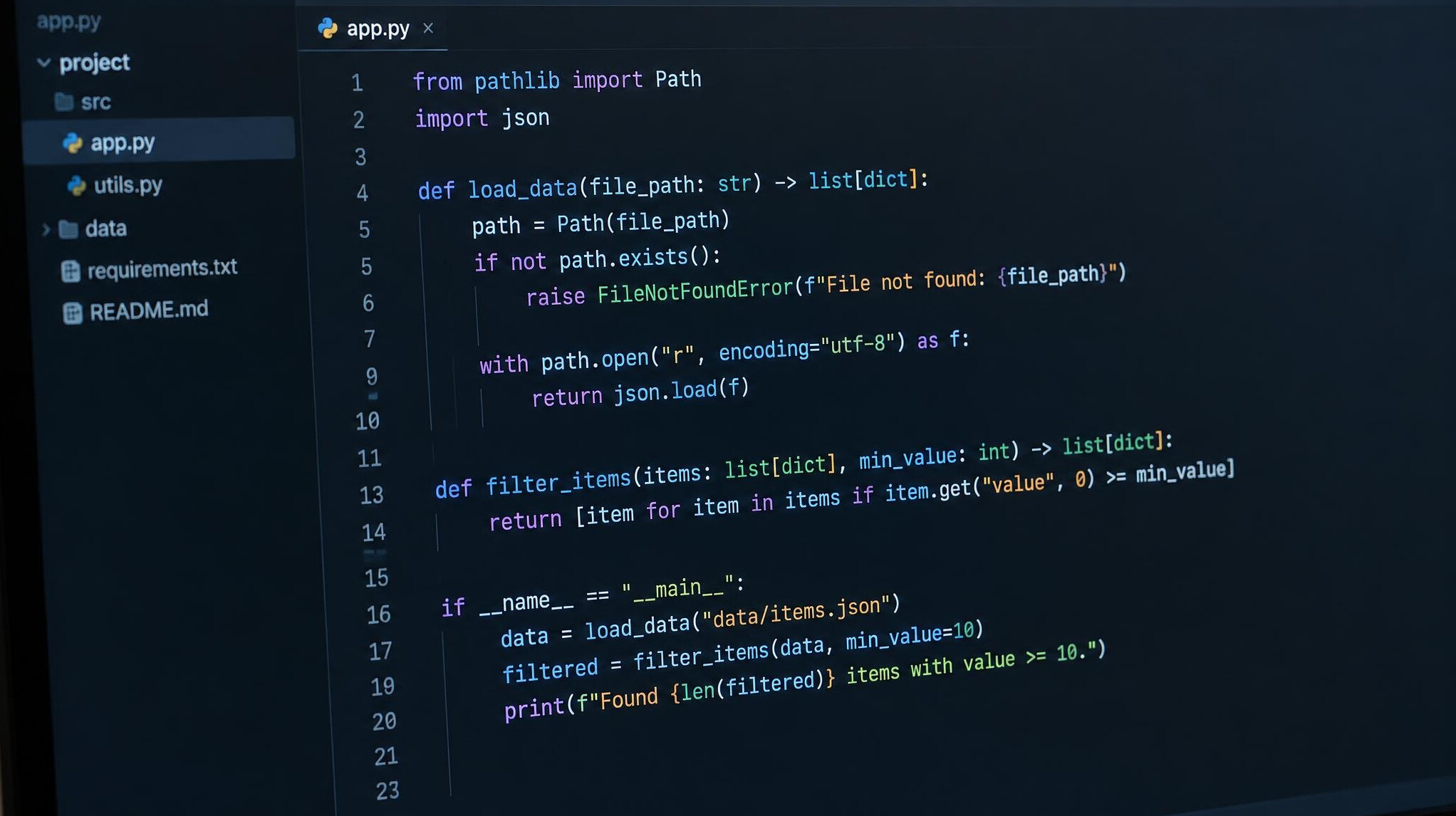
Task: Click line number 4 in the gutter
Action: [362, 193]
